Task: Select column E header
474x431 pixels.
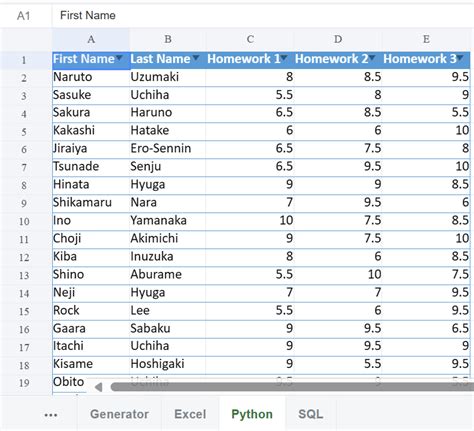Action: (x=426, y=39)
